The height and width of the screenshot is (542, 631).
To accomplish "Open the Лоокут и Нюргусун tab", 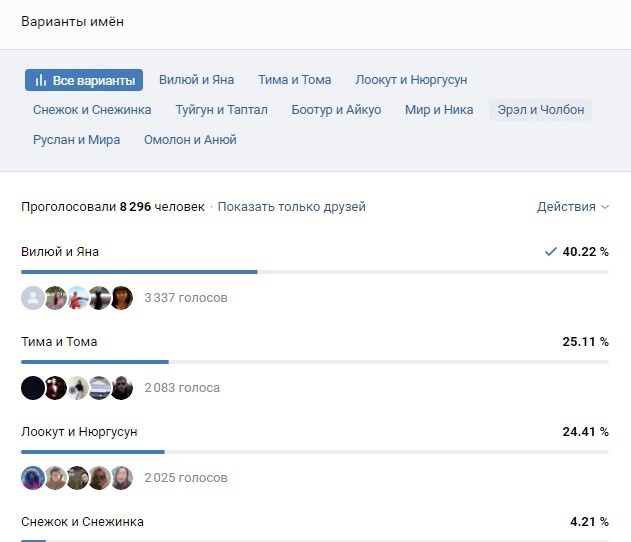I will tap(411, 80).
